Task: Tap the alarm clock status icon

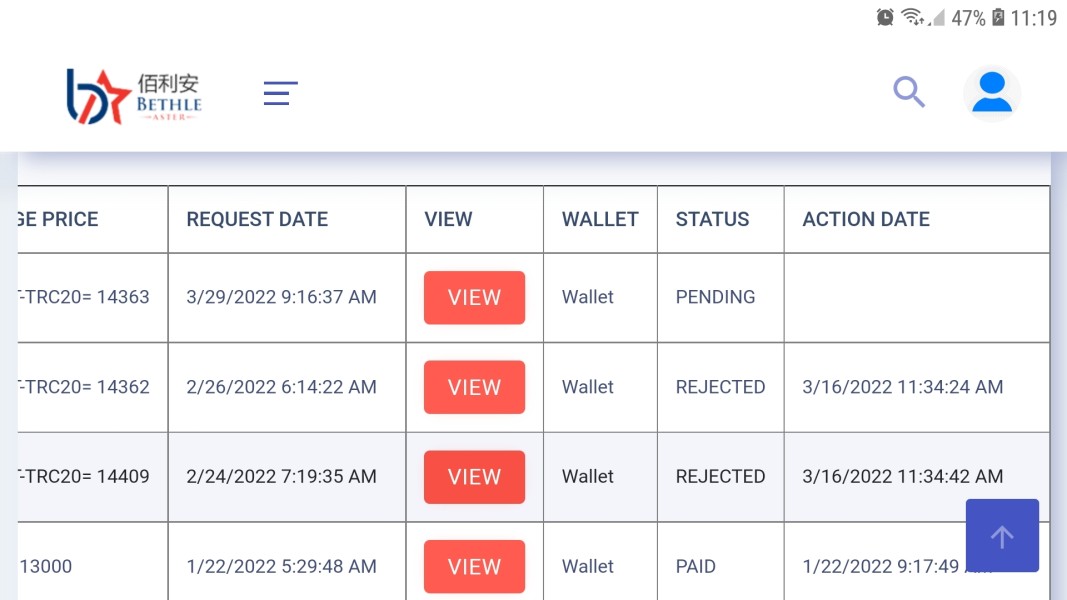Action: click(x=885, y=17)
